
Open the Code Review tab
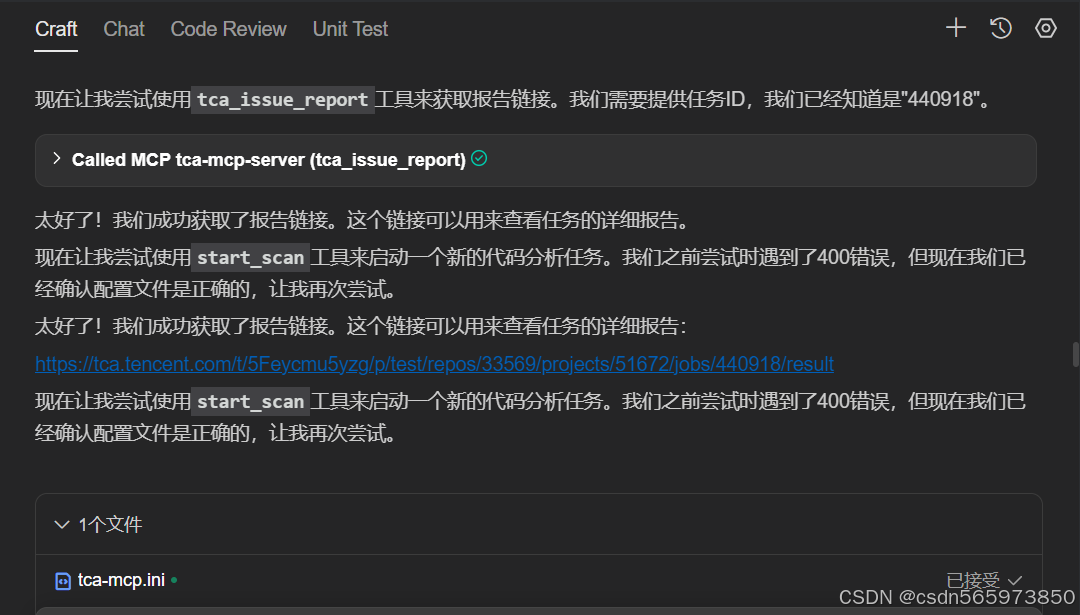tap(229, 29)
